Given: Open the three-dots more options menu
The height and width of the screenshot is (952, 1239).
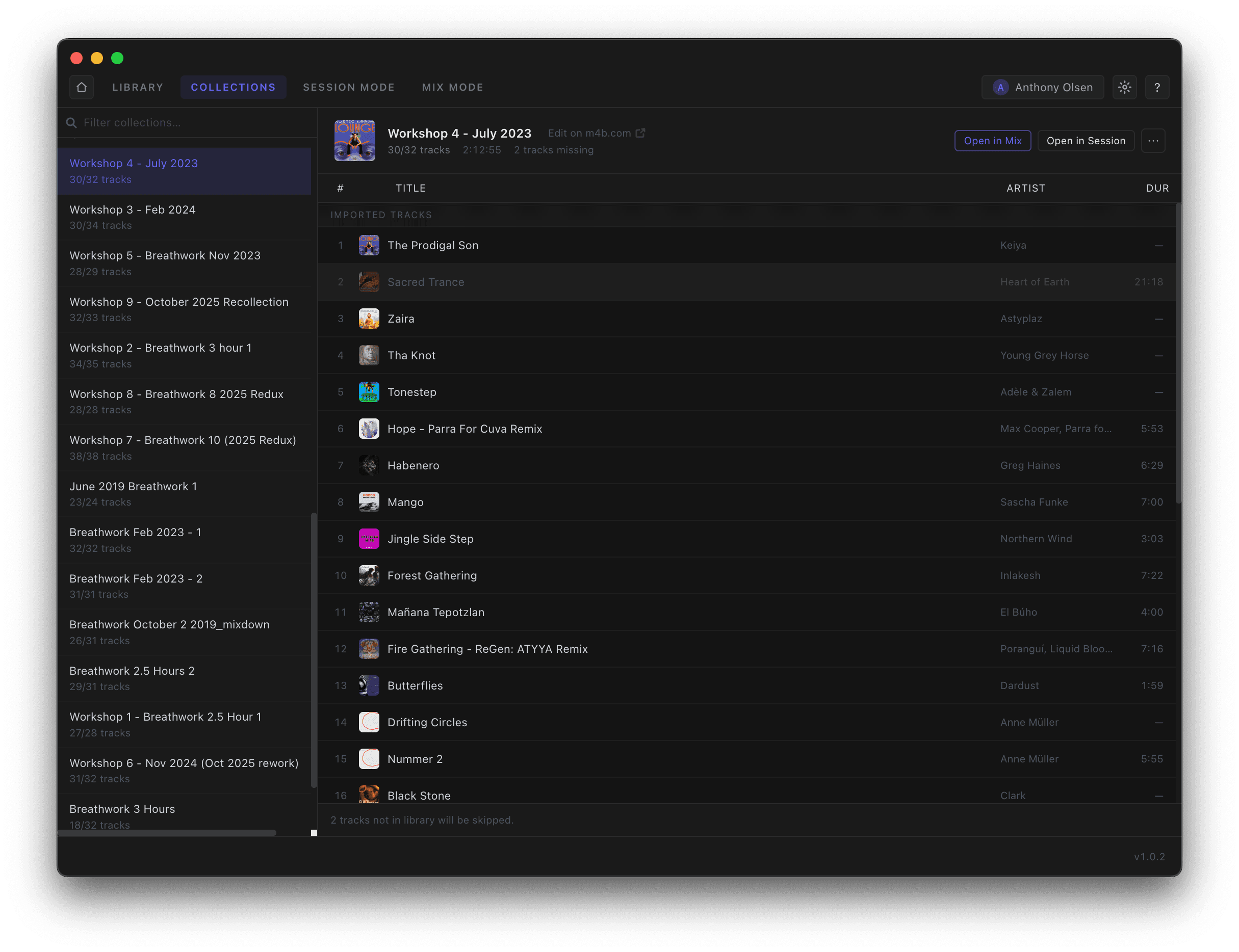Looking at the screenshot, I should [x=1153, y=141].
